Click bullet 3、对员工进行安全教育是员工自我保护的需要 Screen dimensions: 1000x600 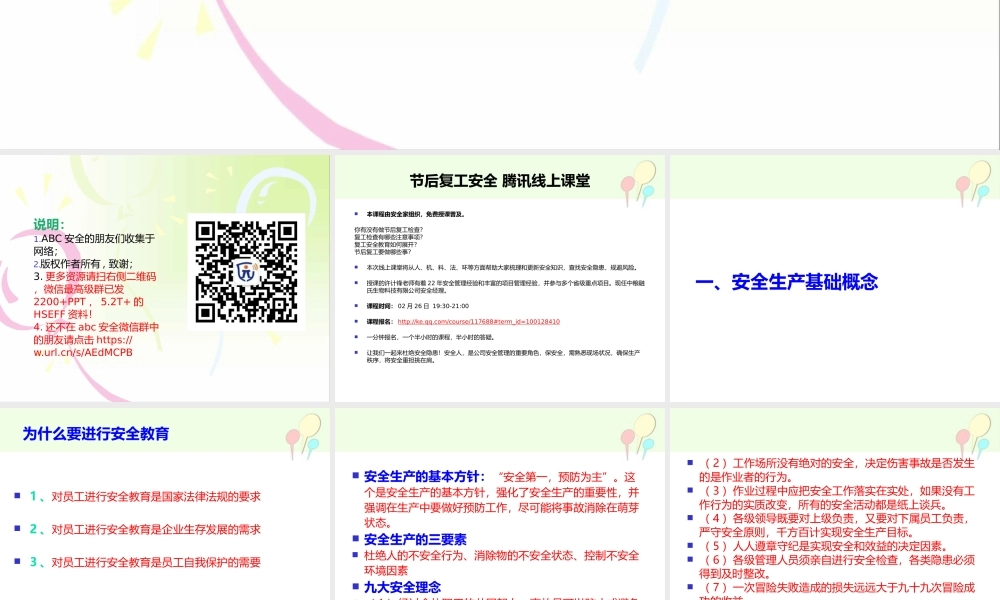pos(145,562)
